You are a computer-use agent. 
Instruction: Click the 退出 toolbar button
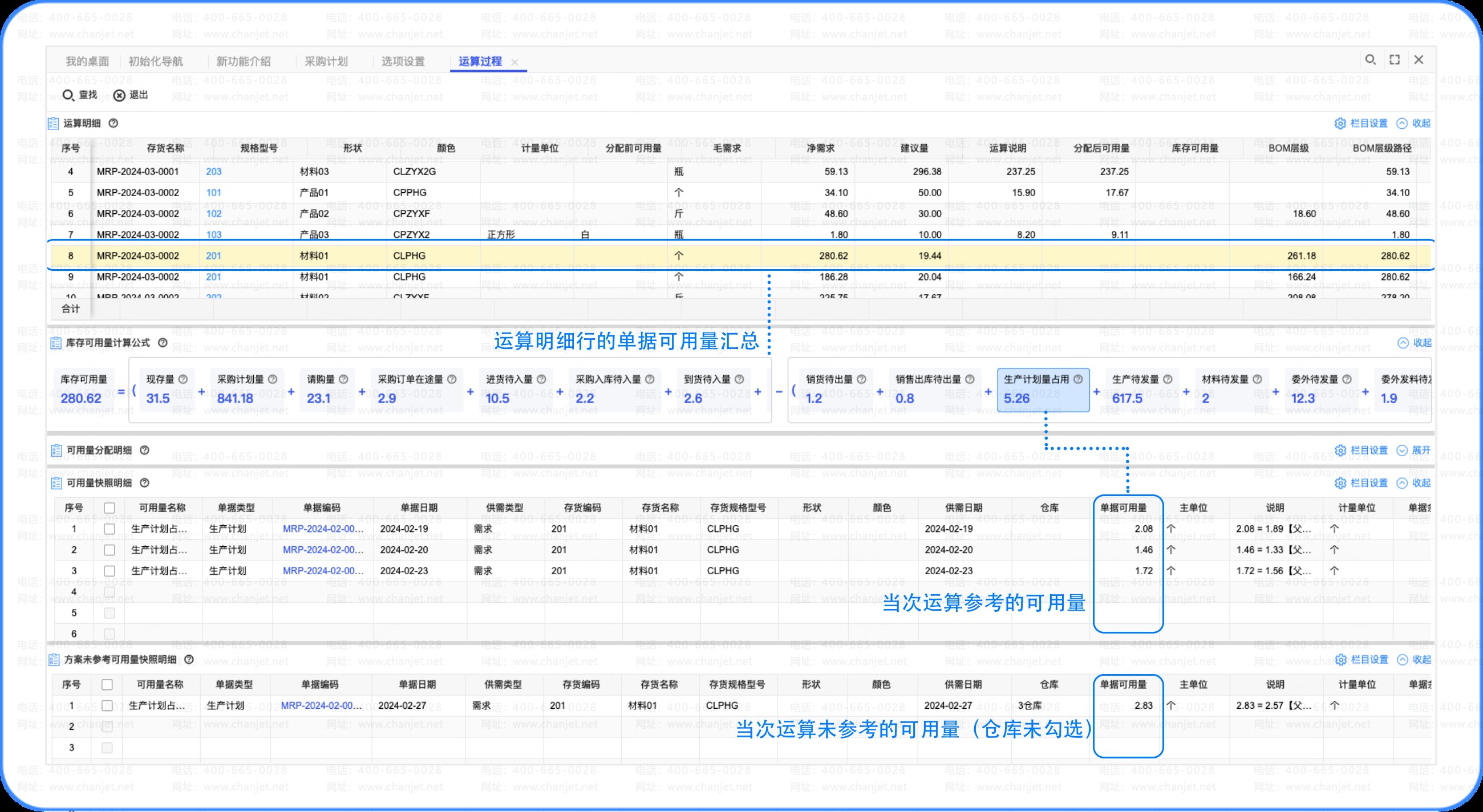pos(131,95)
